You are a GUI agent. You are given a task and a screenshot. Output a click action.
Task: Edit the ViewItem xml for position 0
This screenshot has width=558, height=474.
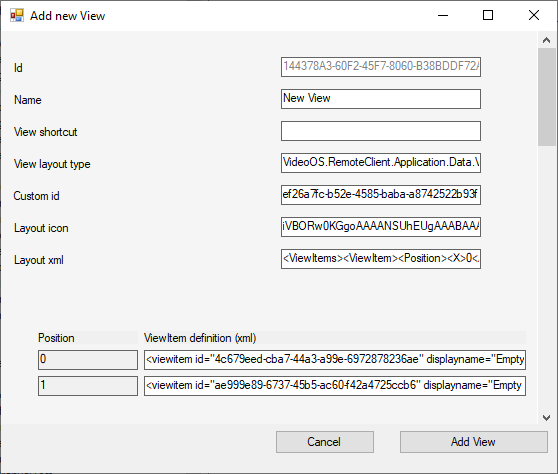pyautogui.click(x=335, y=360)
